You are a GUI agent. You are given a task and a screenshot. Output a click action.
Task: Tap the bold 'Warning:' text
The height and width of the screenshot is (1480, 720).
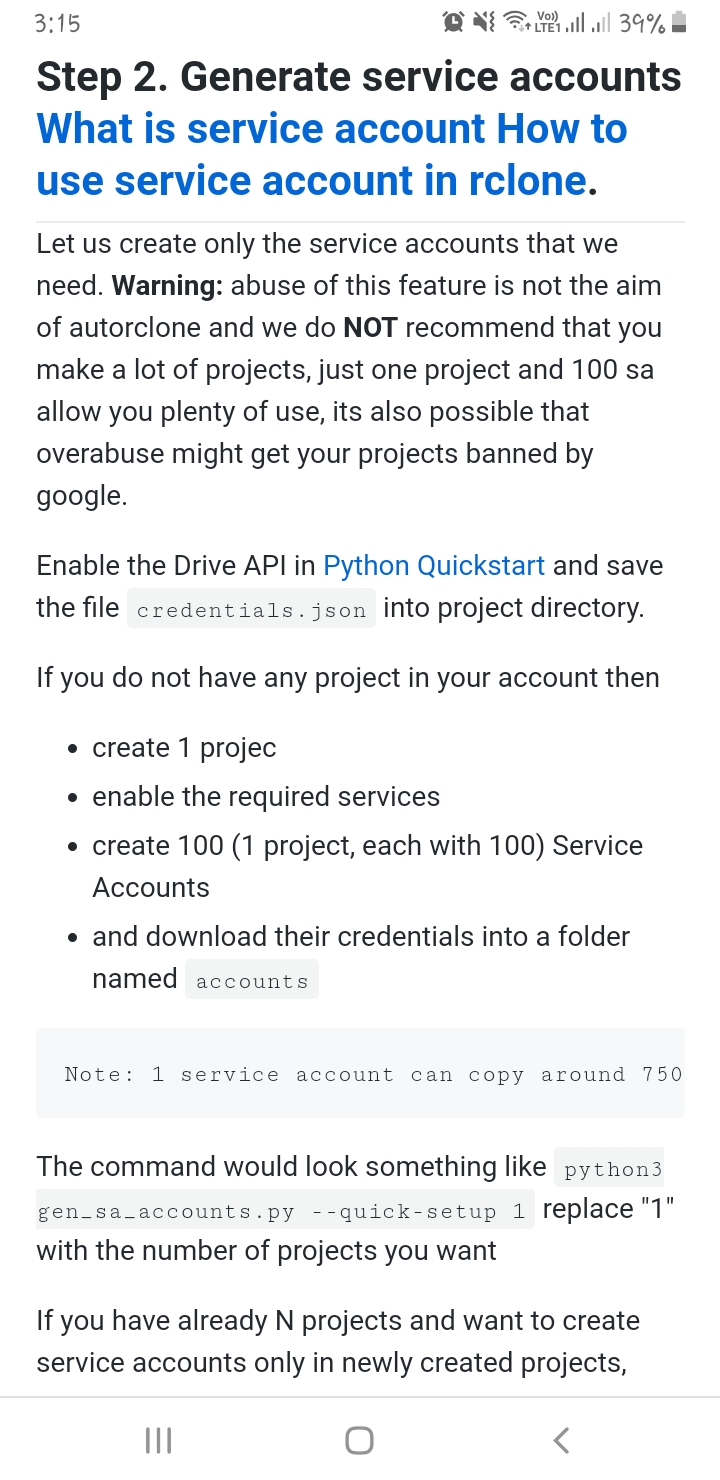click(x=168, y=286)
